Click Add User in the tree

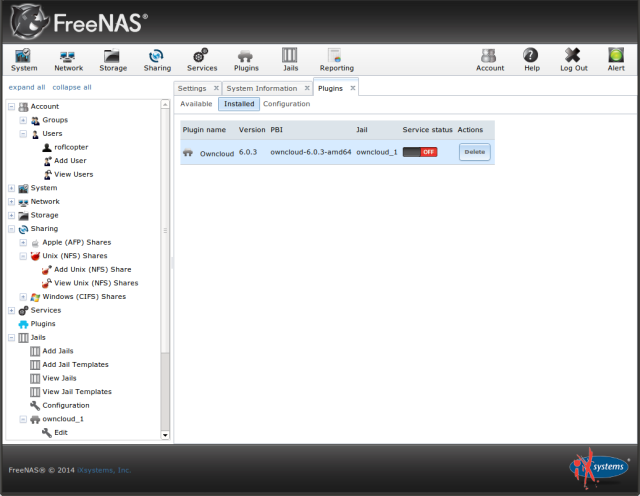coord(70,161)
